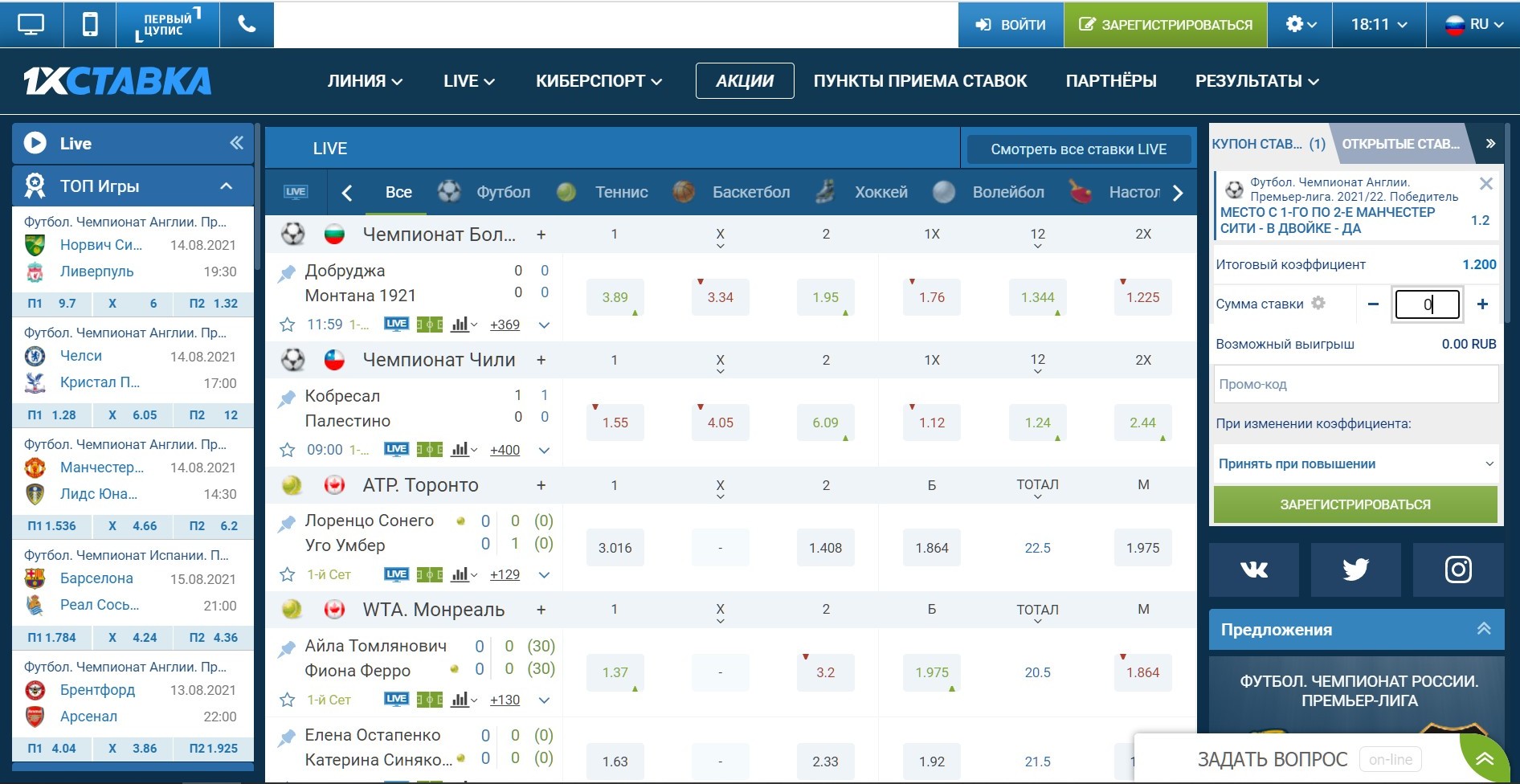Image resolution: width=1520 pixels, height=784 pixels.
Task: Open the РЕЗУЛЬТАТЫ menu
Action: coord(1257,81)
